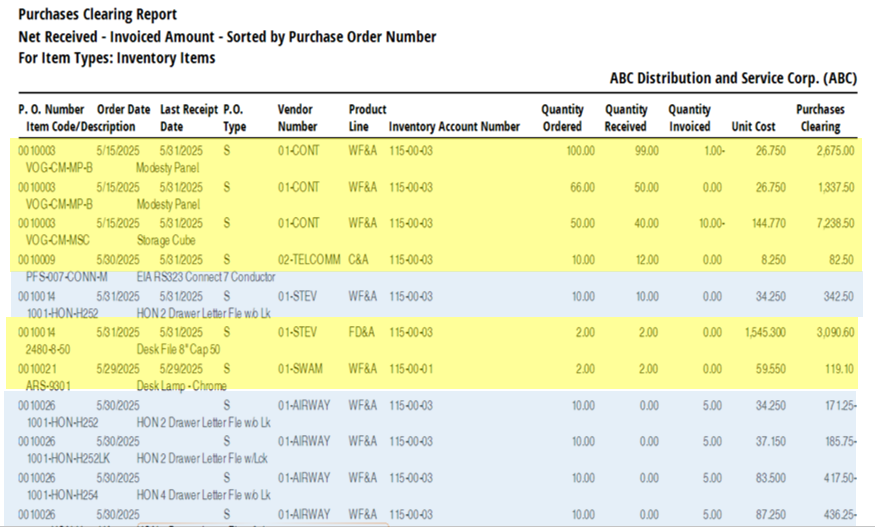Select item code PFS-007-CONN-M
Screen dimensions: 875x527
[x=66, y=277]
